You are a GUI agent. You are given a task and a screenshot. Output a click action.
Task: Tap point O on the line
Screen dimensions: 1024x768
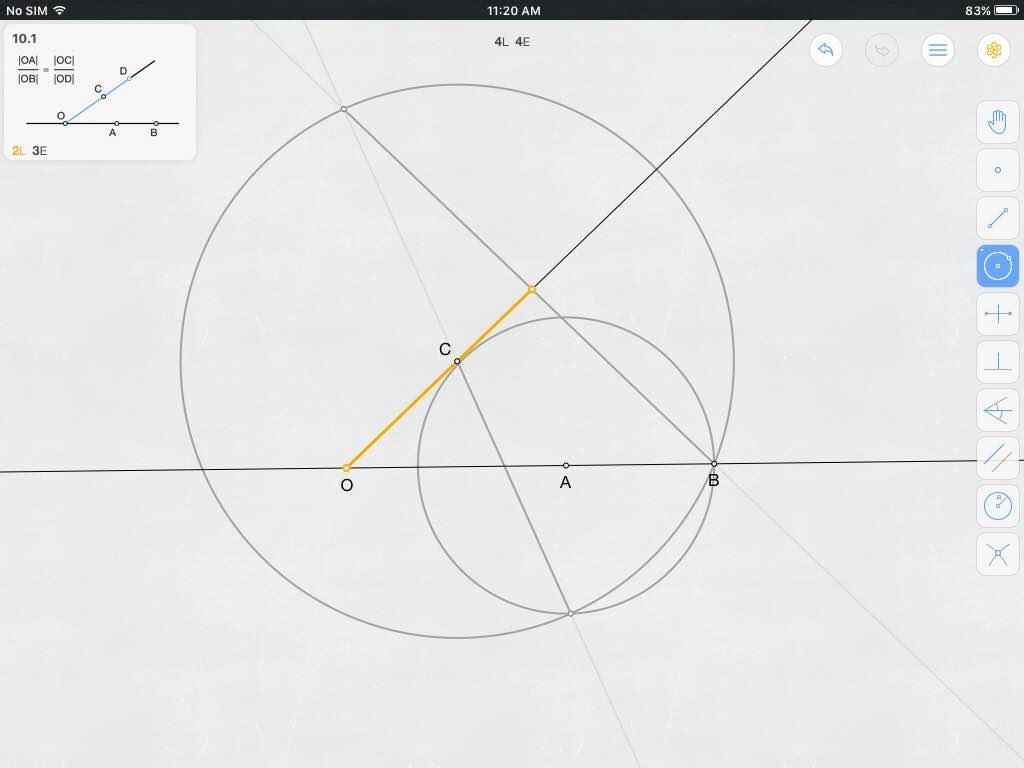tap(346, 468)
